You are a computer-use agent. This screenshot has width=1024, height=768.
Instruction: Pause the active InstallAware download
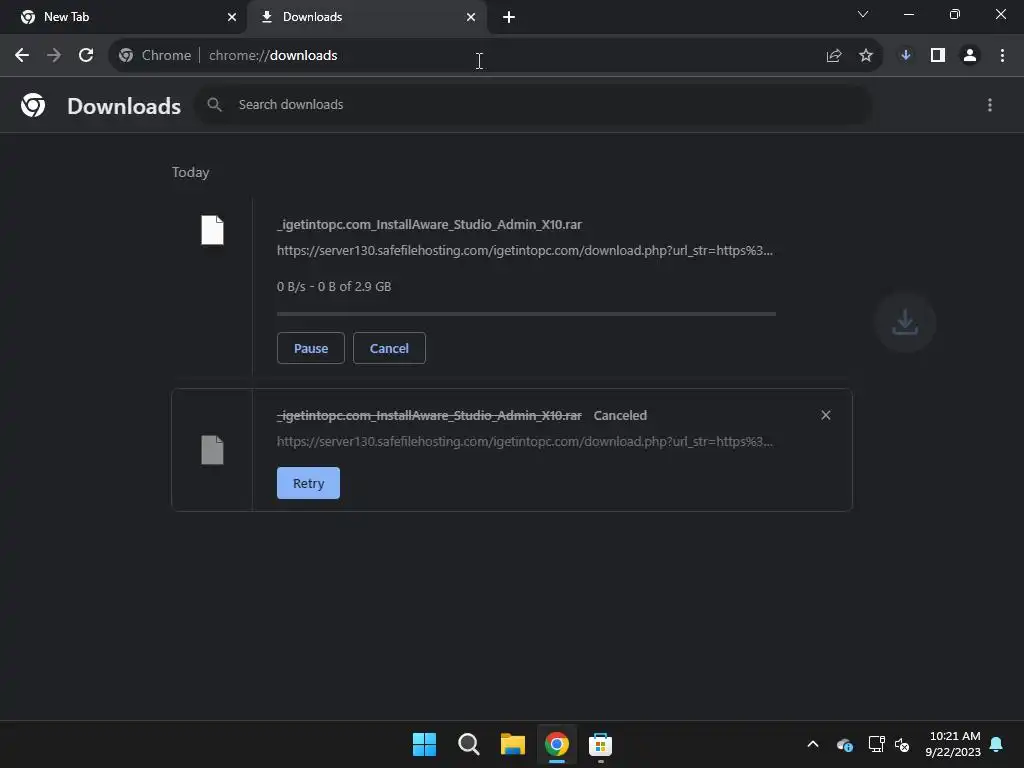click(311, 348)
